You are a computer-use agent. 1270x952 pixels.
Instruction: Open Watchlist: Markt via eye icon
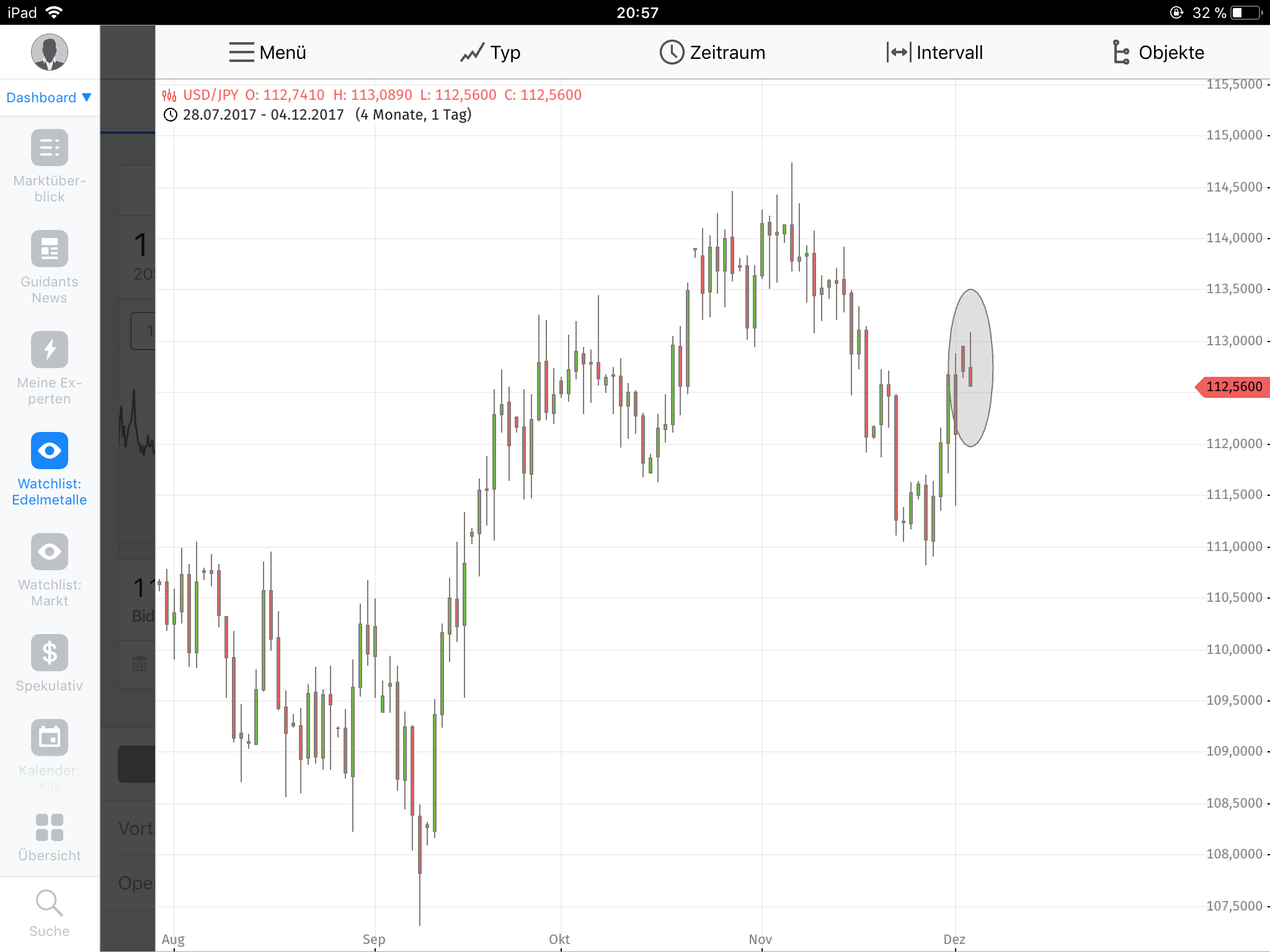(x=49, y=551)
